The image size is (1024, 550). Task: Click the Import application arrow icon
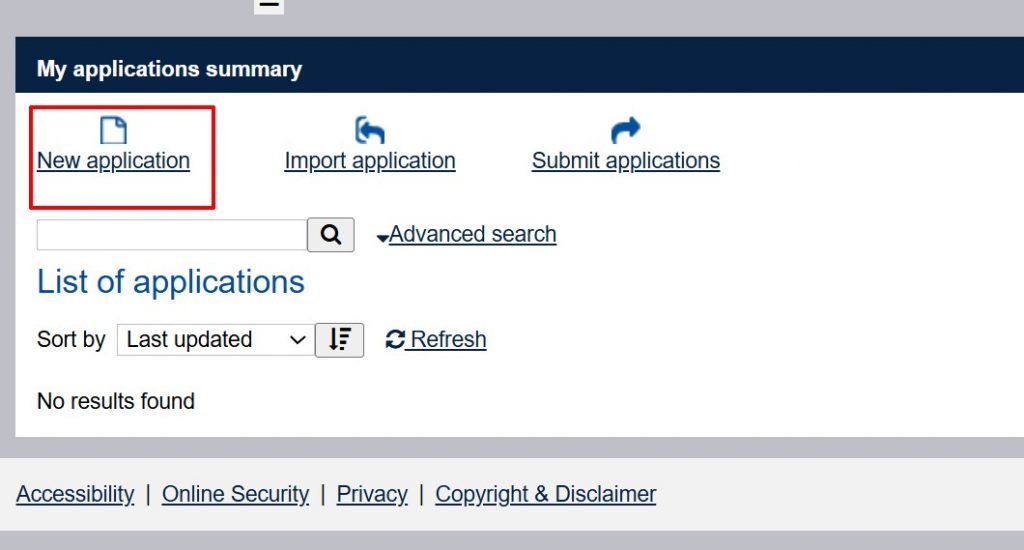[370, 130]
